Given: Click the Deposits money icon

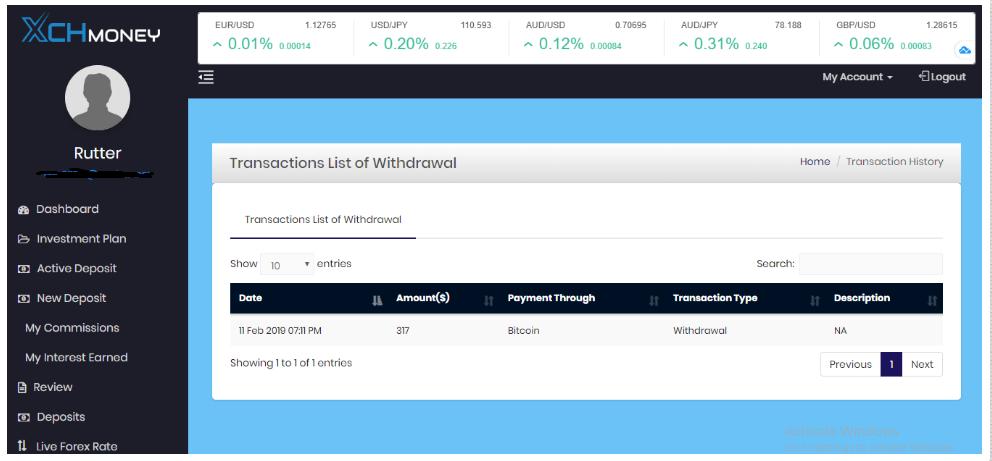Looking at the screenshot, I should point(23,417).
